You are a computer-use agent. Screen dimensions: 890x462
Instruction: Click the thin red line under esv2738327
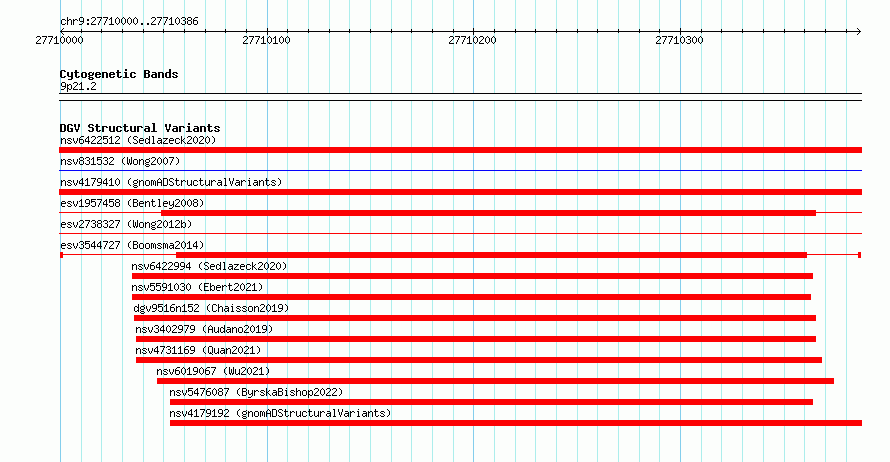point(460,233)
